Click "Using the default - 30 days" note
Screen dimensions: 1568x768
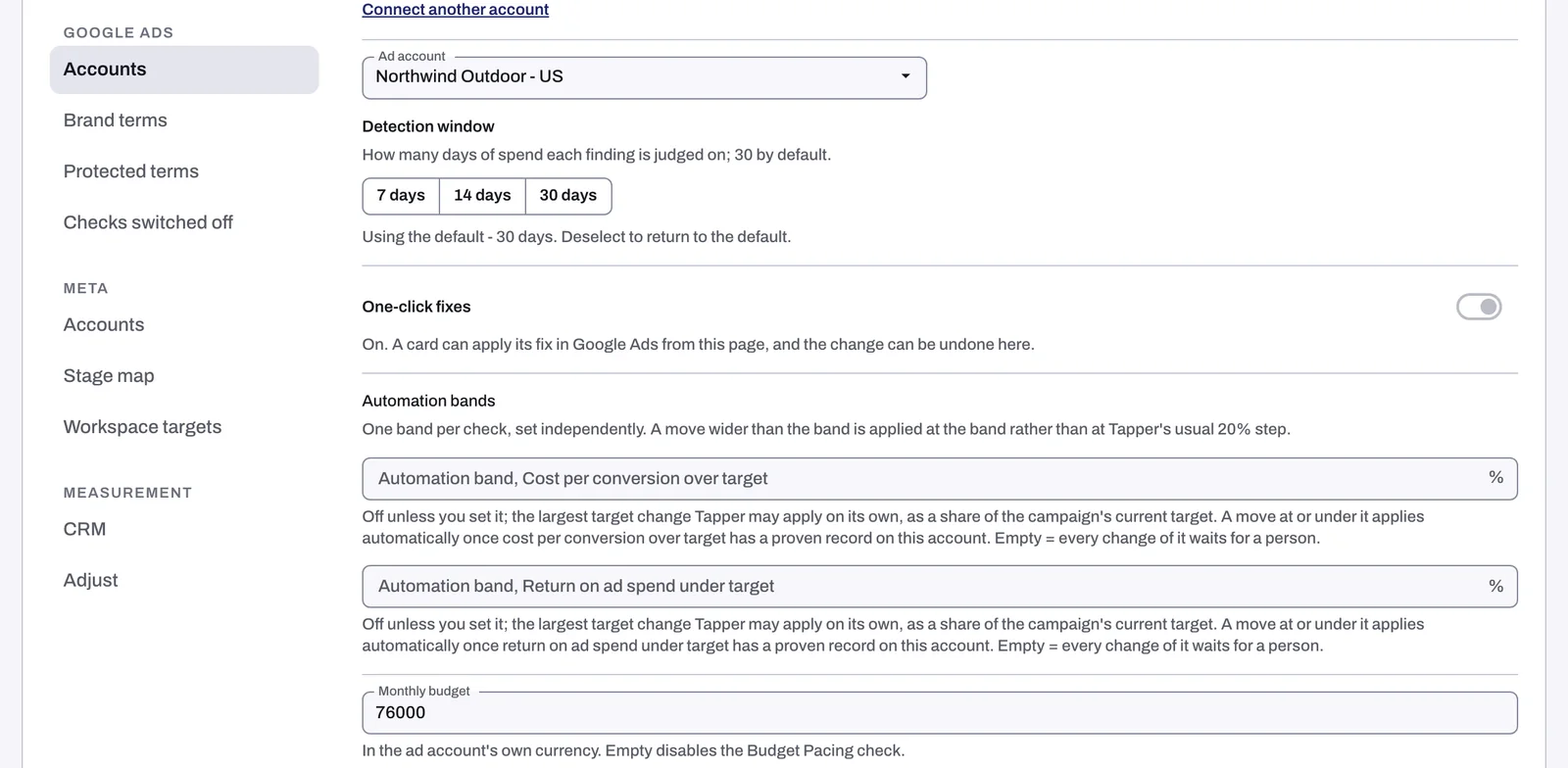(x=576, y=237)
